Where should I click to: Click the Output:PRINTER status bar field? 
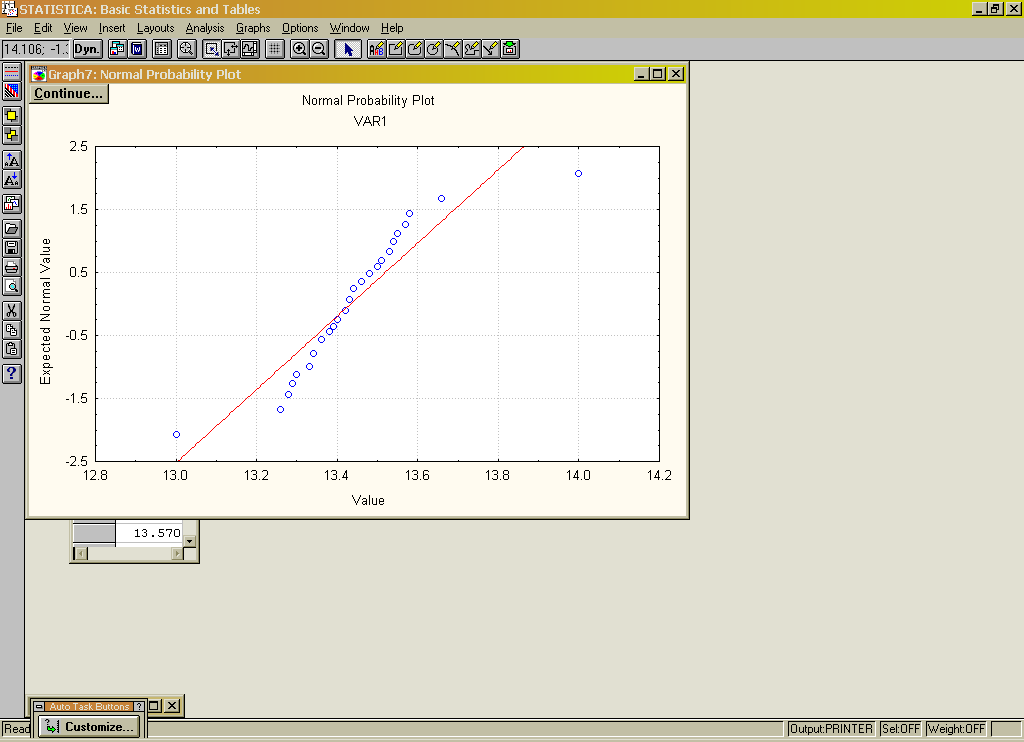[831, 728]
